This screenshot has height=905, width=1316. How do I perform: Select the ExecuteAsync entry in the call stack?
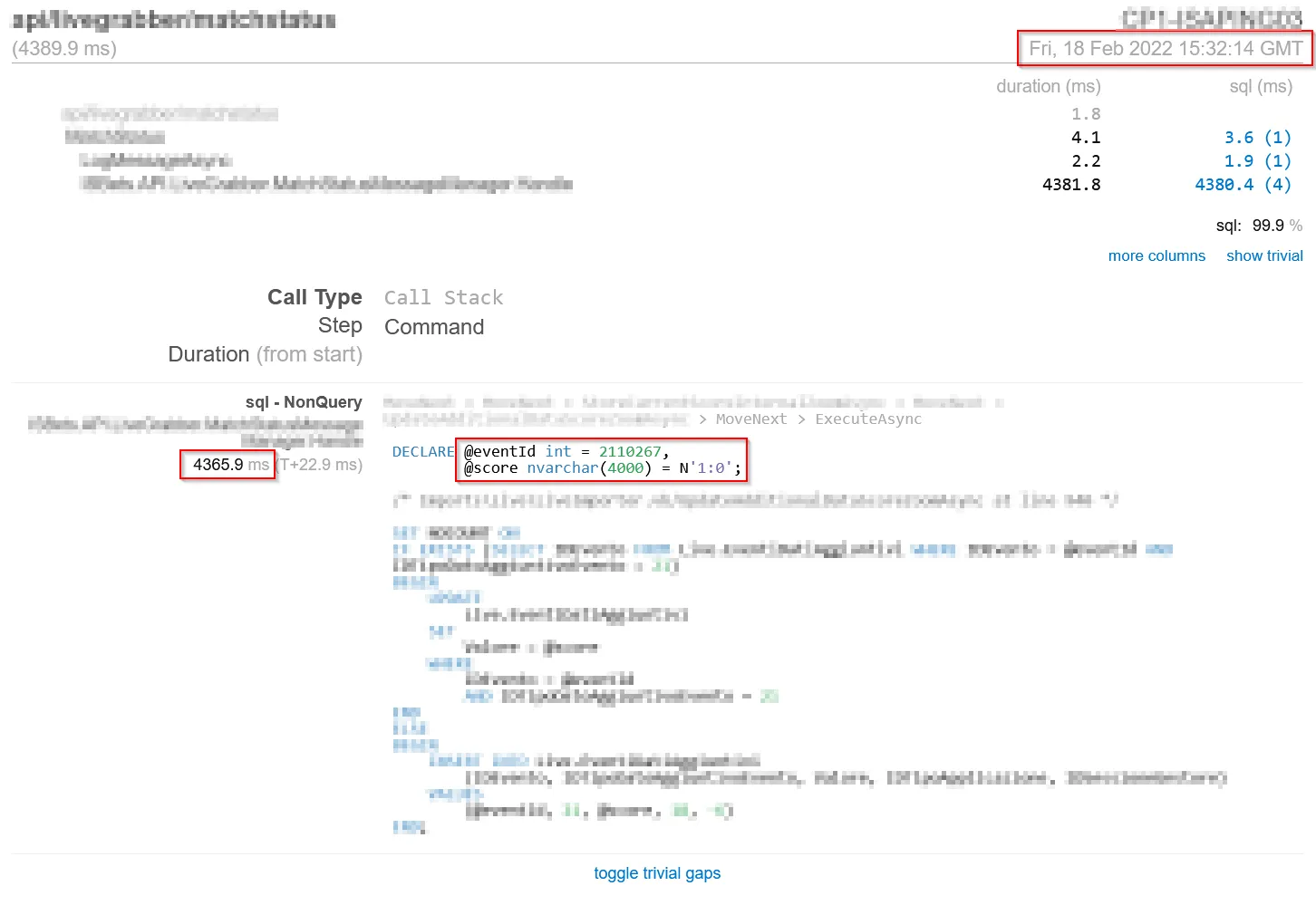(867, 419)
